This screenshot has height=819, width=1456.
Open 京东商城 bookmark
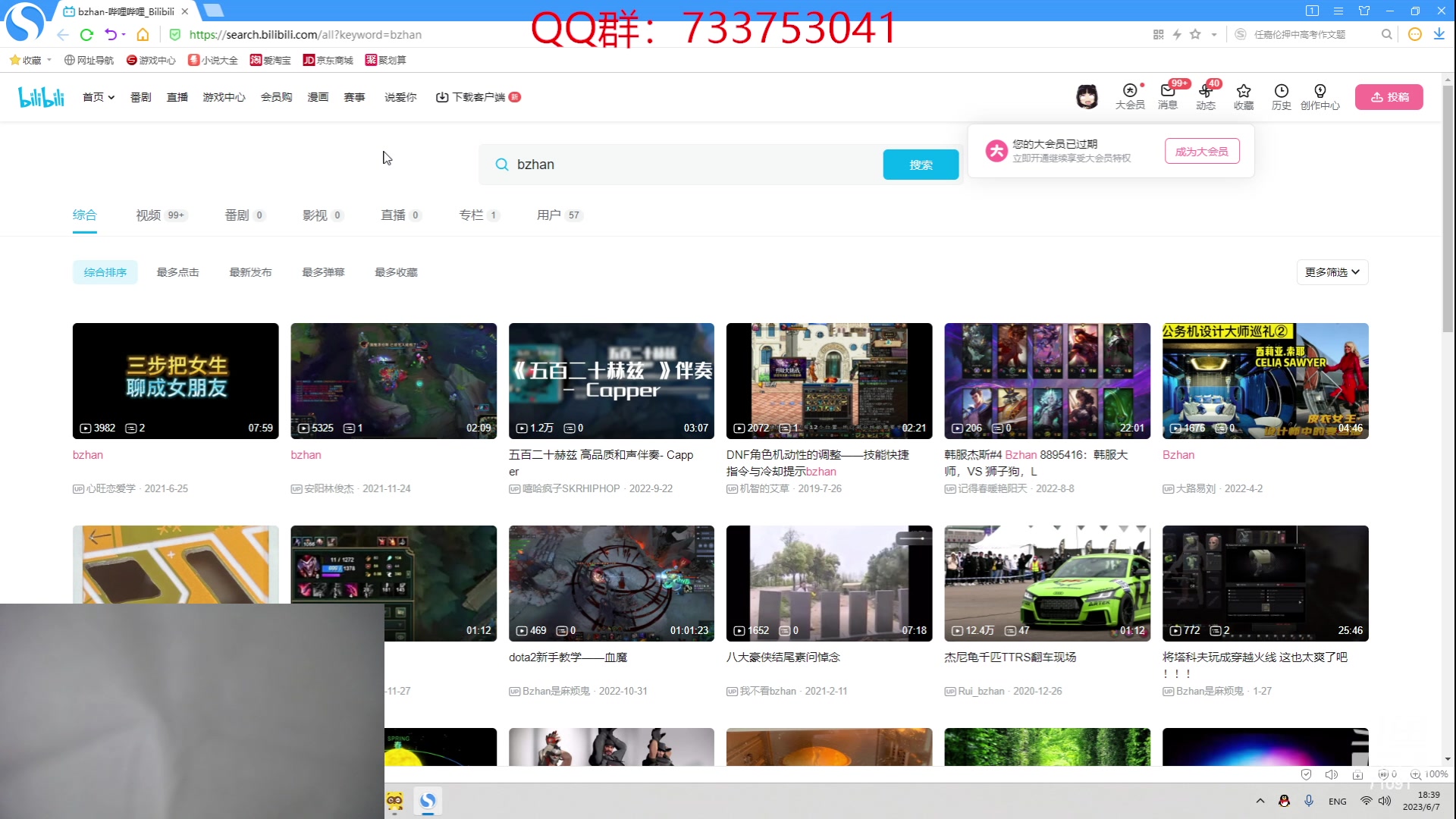tap(328, 60)
